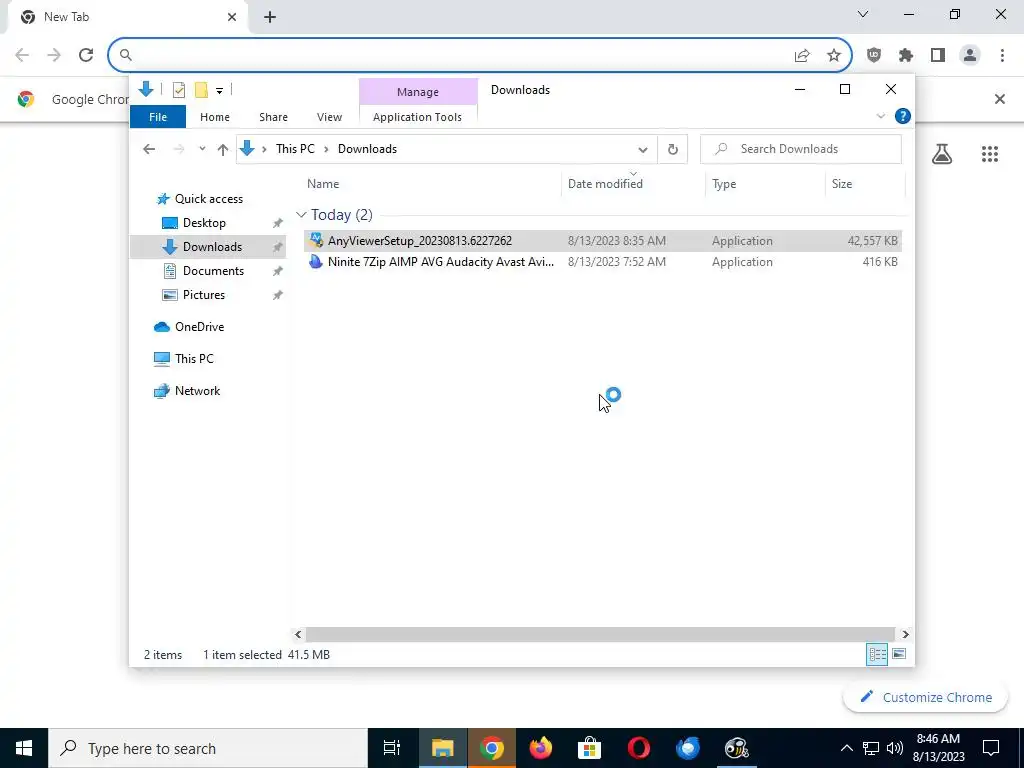Open Chrome profile avatar menu
The width and height of the screenshot is (1024, 768).
click(970, 56)
